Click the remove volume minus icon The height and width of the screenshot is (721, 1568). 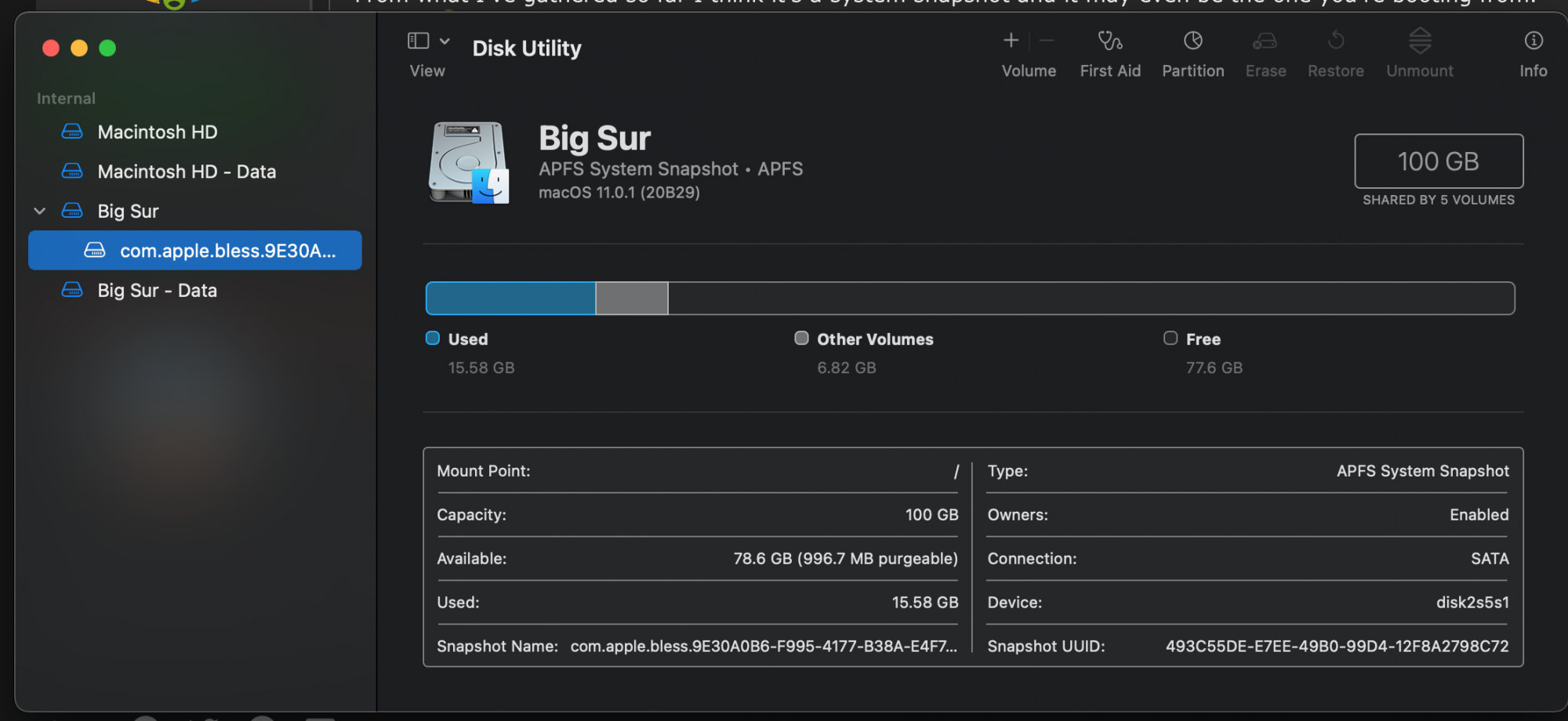(x=1047, y=40)
